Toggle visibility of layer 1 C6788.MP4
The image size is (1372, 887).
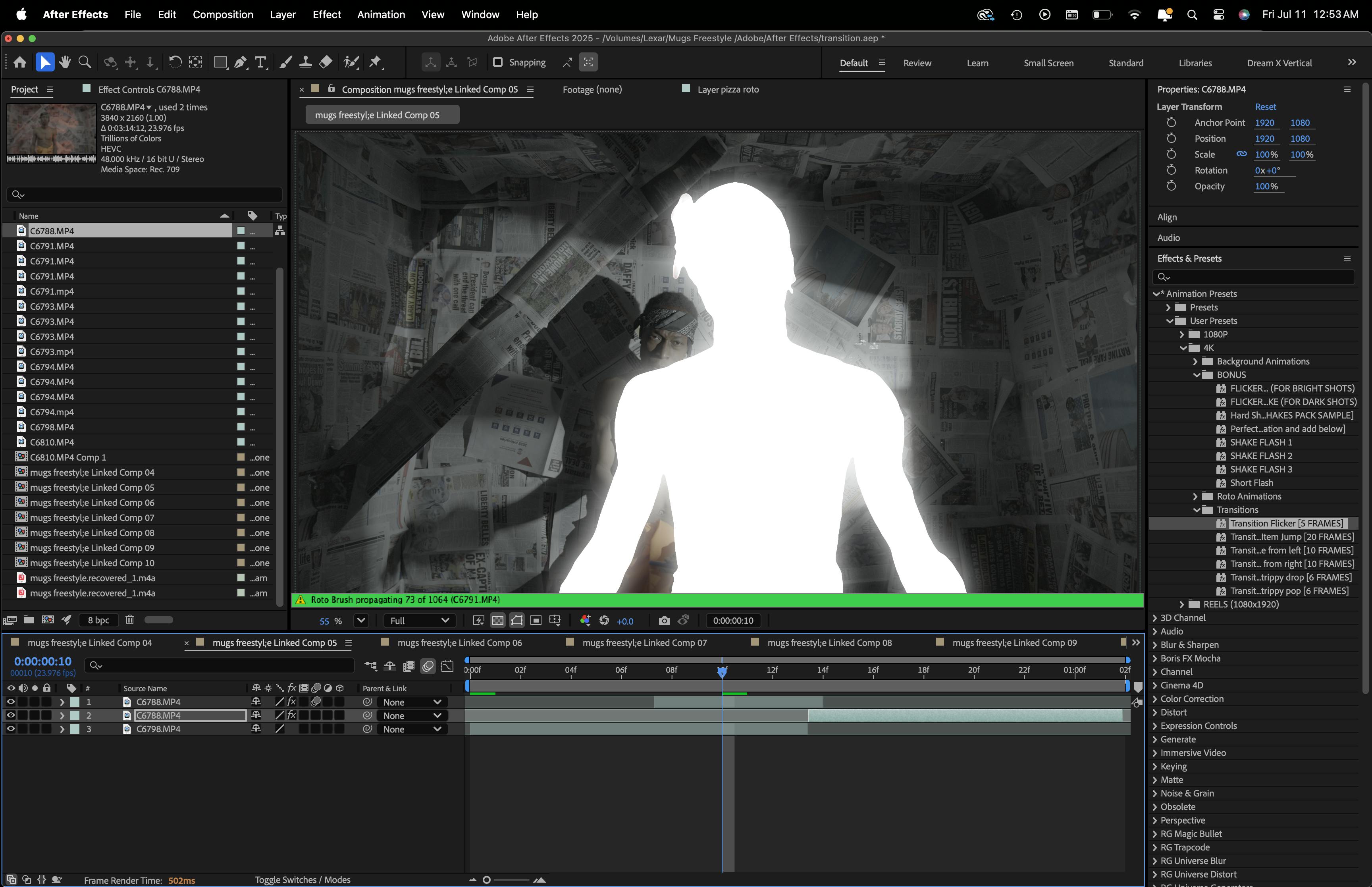10,702
